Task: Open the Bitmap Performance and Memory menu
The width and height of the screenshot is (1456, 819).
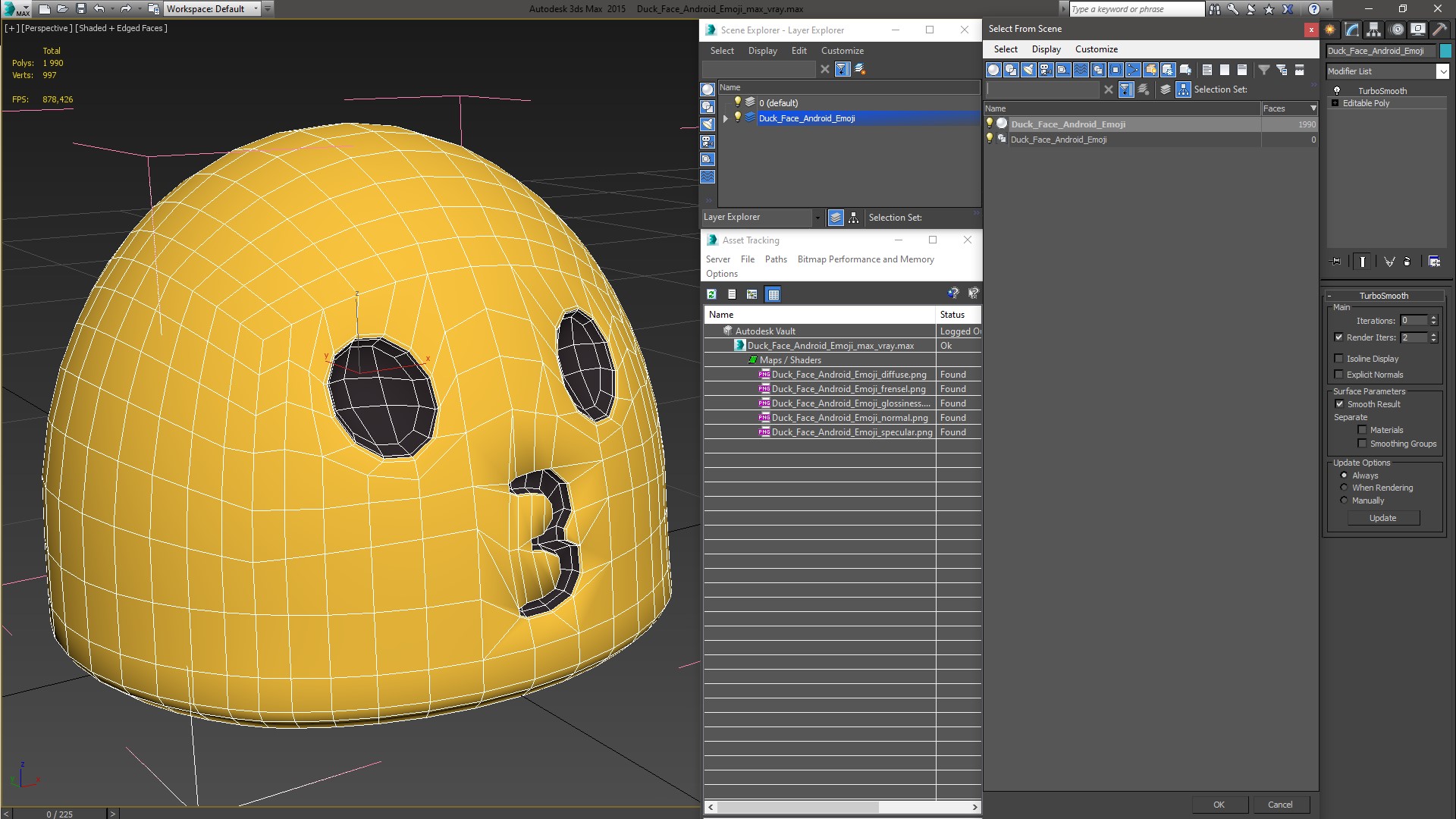Action: (x=865, y=259)
